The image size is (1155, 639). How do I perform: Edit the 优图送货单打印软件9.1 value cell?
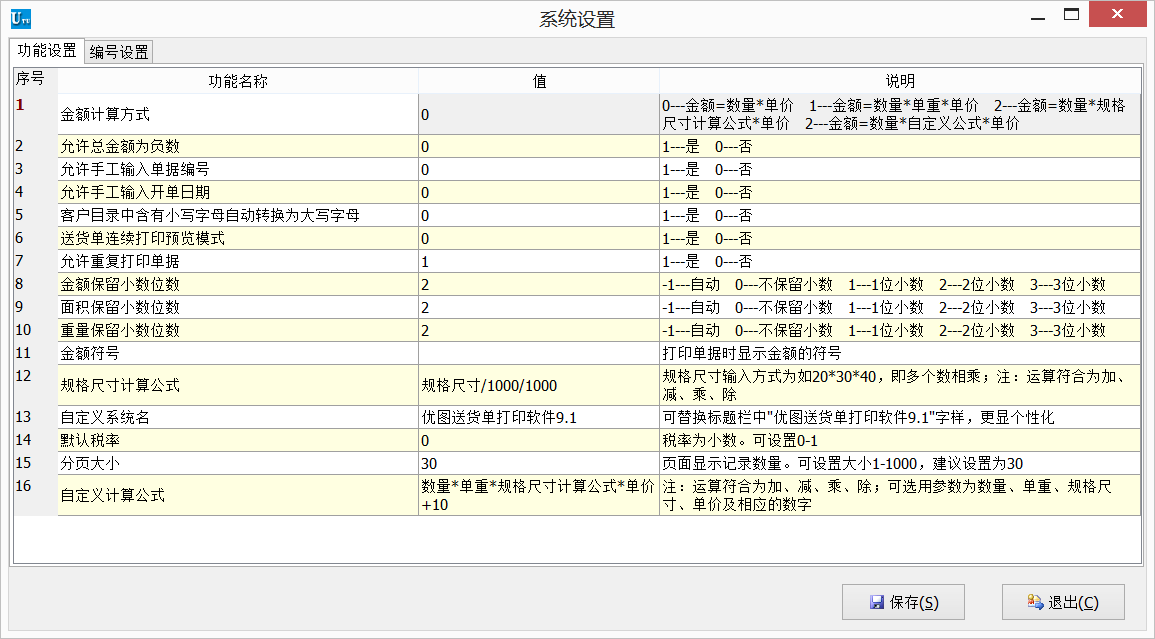539,417
